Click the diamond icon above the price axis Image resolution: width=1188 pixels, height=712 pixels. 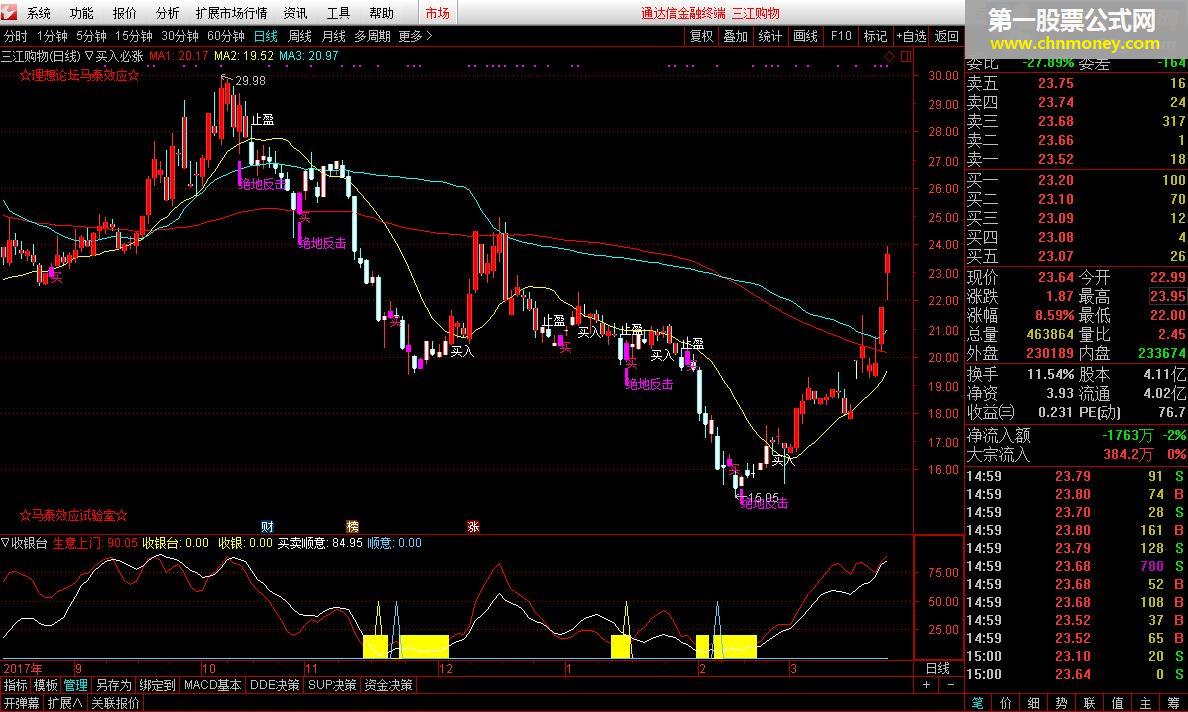tap(889, 57)
